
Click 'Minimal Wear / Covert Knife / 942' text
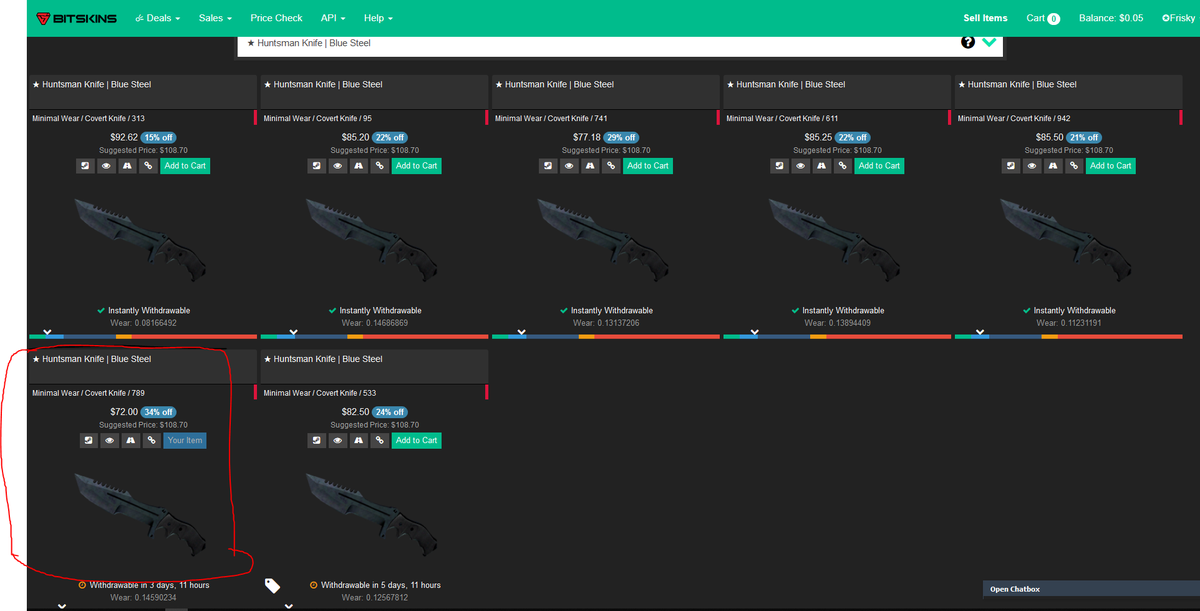(x=1014, y=118)
